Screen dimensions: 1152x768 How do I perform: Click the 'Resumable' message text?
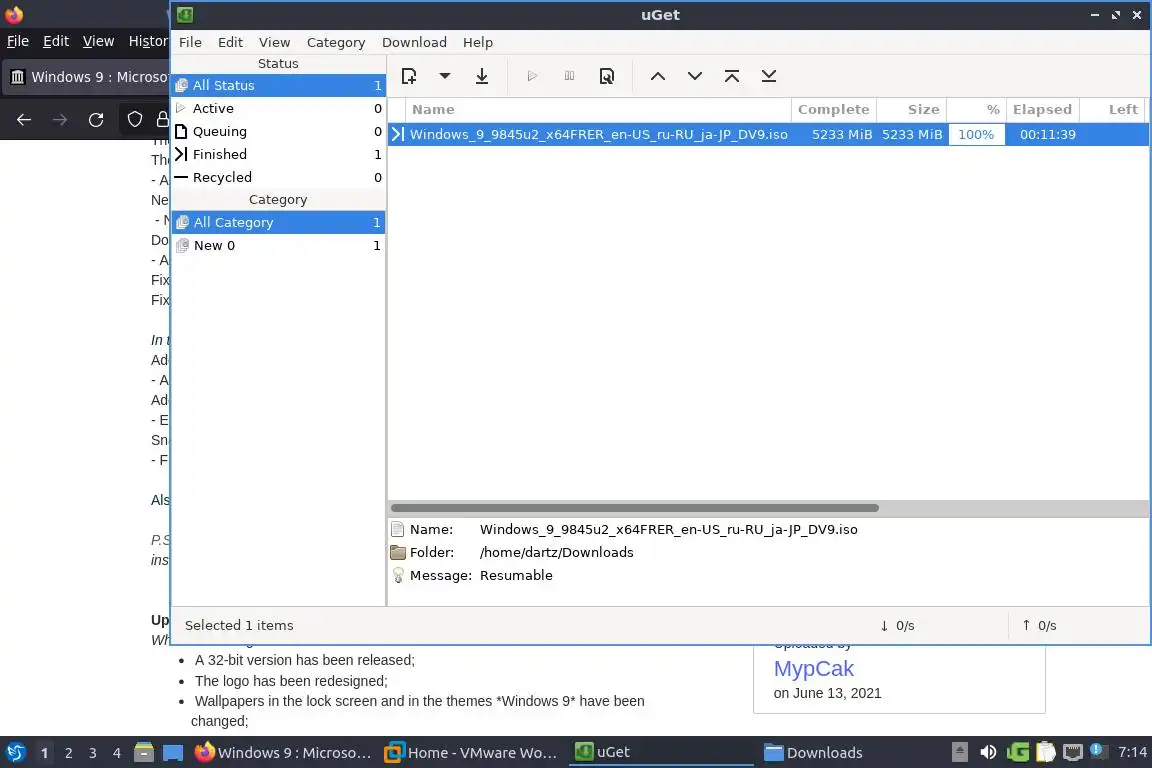tap(516, 575)
